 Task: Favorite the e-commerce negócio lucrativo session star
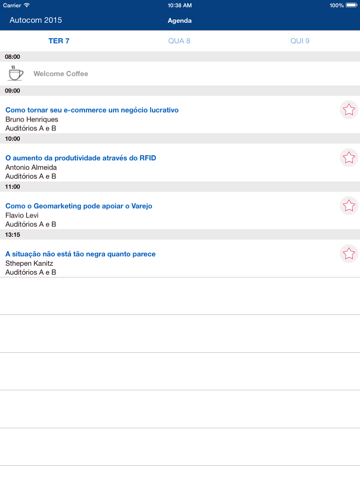click(x=349, y=110)
